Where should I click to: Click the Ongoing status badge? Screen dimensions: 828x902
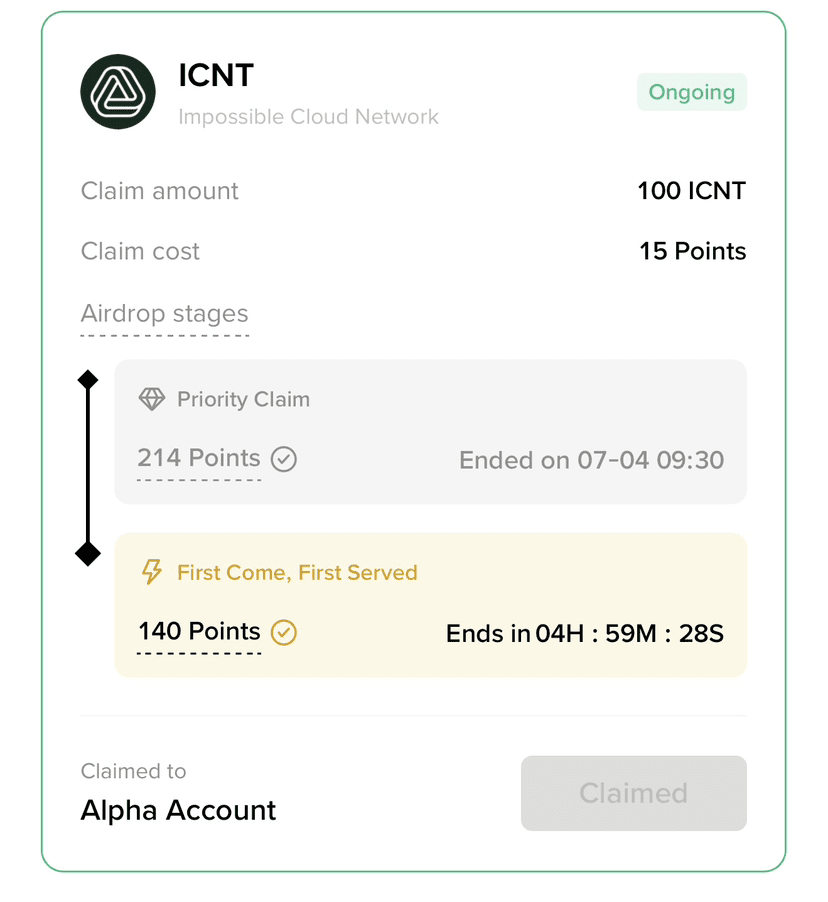pos(692,92)
